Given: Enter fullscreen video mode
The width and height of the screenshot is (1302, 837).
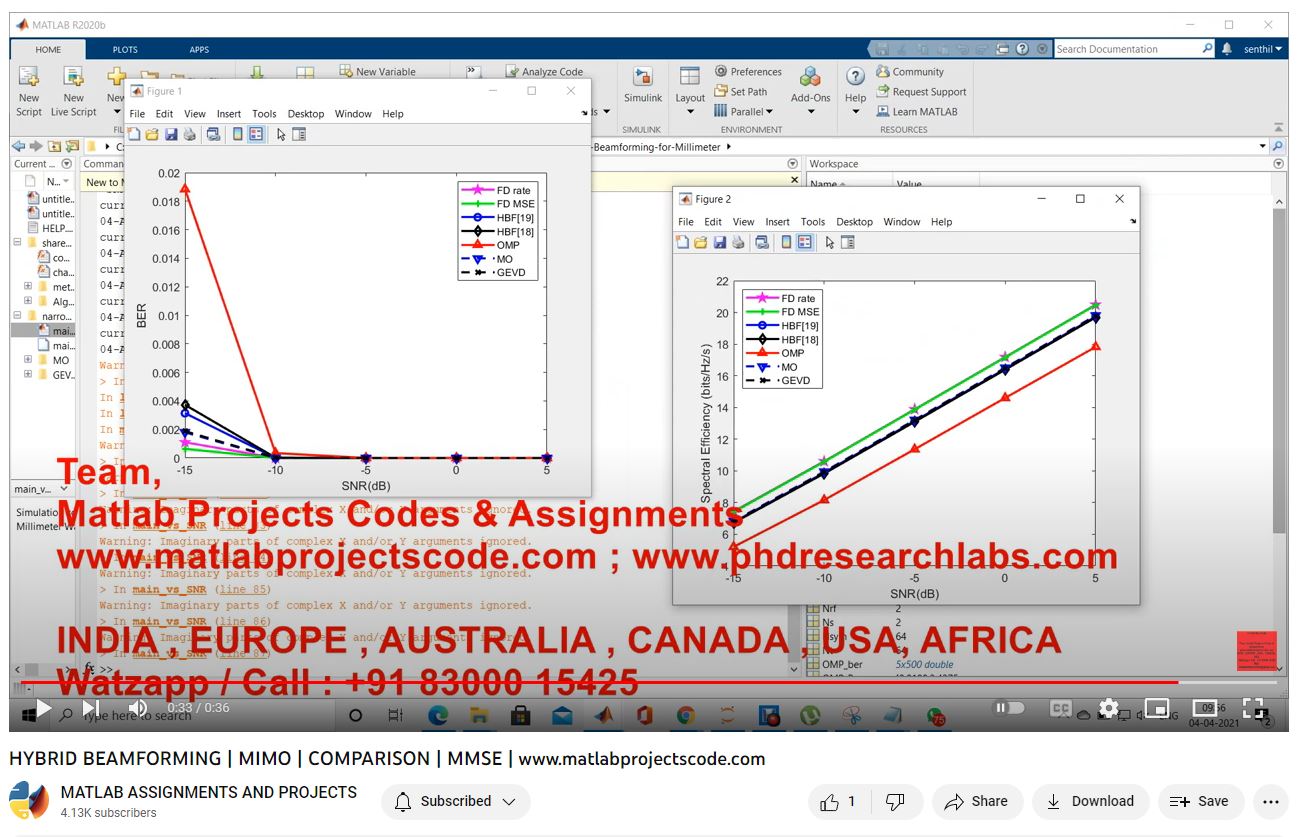Looking at the screenshot, I should 1254,708.
